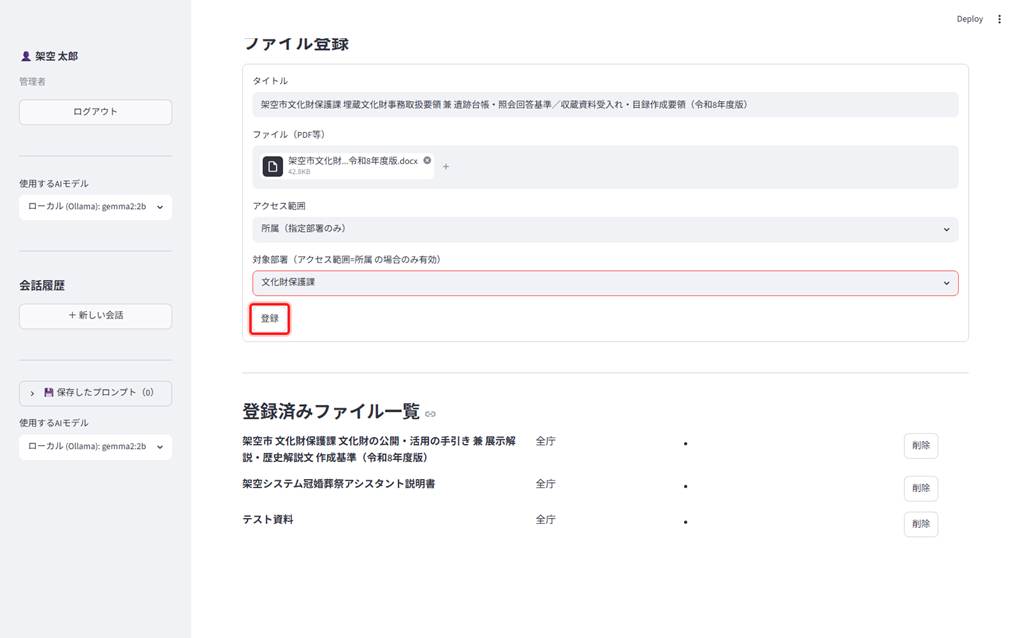Delete 架空システム冠婚葬祭アシスタント説明書 entry
Viewport: 1020px width, 638px height.
pos(920,488)
